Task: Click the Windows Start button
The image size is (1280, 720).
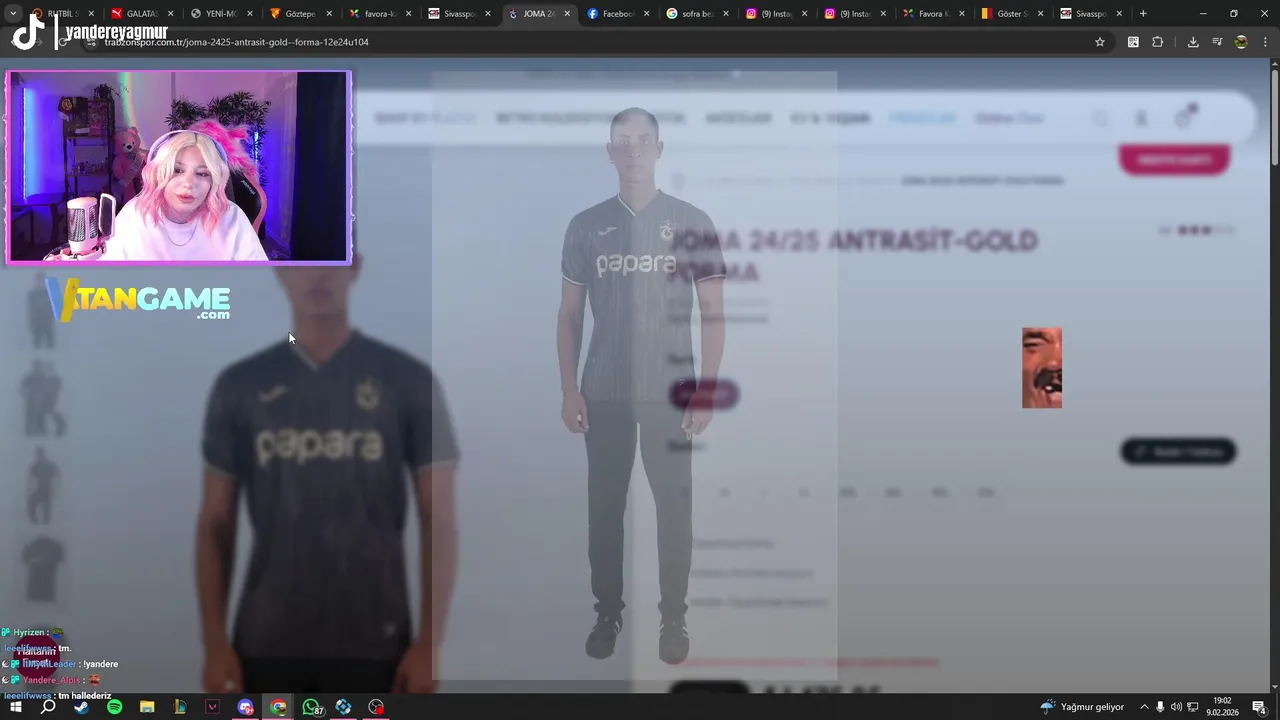Action: pyautogui.click(x=16, y=707)
